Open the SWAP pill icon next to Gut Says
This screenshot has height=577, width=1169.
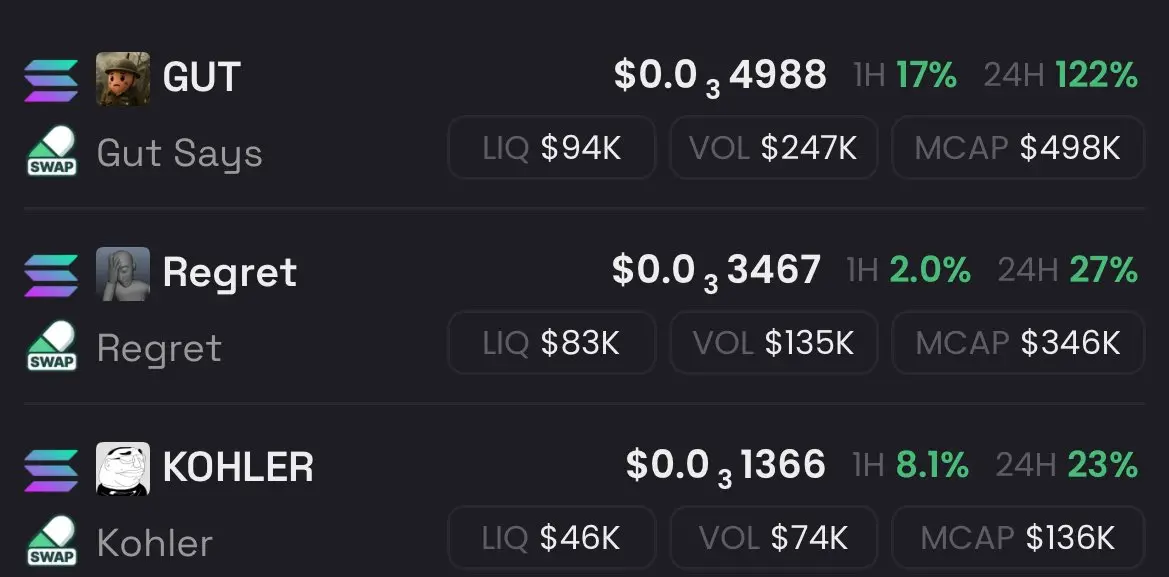[52, 151]
